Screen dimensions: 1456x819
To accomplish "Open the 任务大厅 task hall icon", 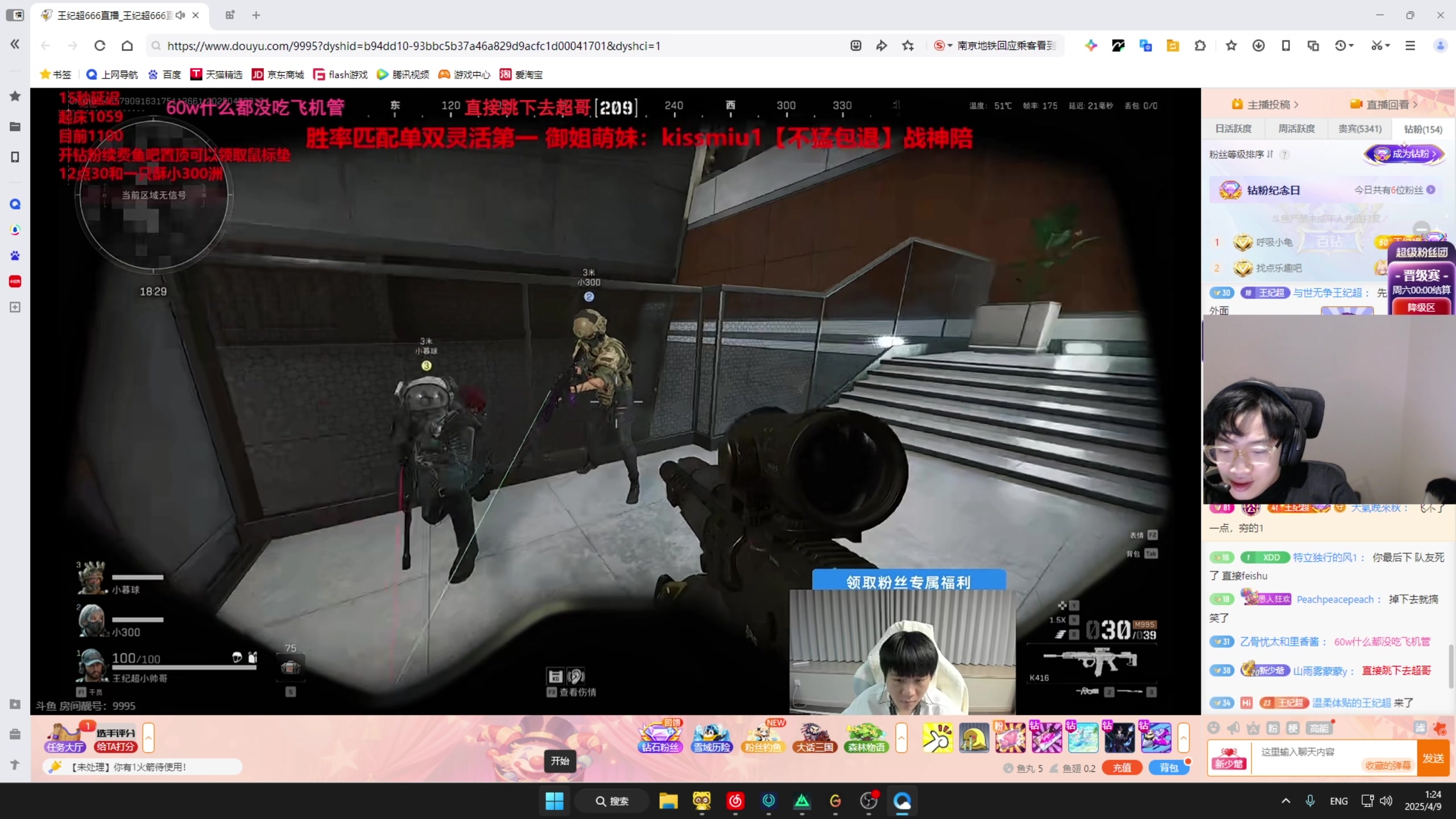I will coord(65,737).
